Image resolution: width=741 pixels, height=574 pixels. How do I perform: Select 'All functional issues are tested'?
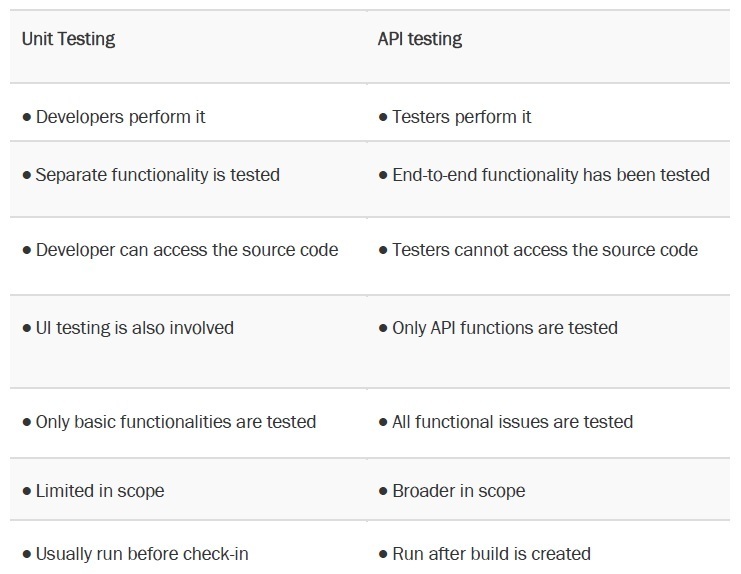coord(512,422)
